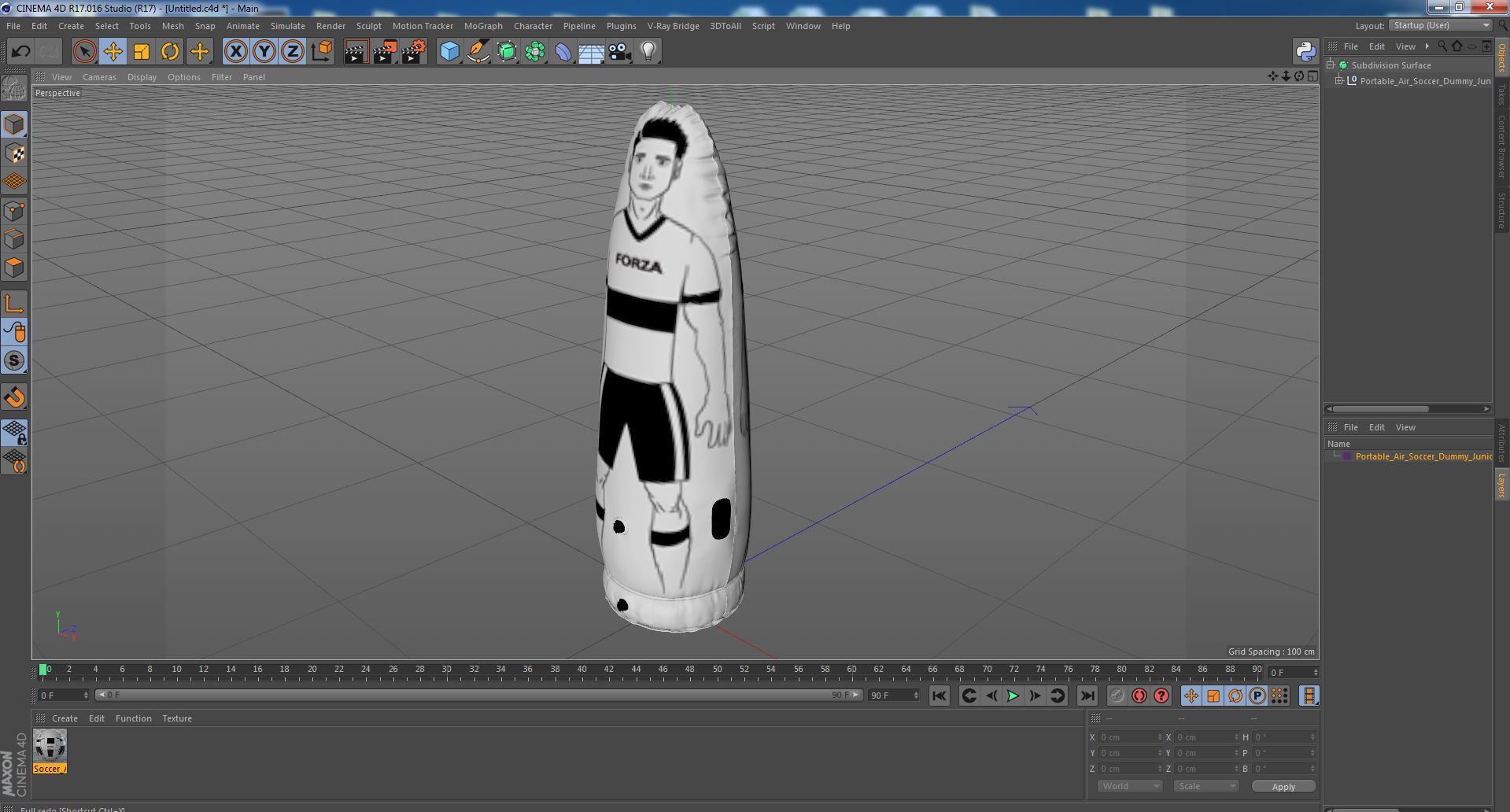Click the timeline preview range slider

[478, 696]
